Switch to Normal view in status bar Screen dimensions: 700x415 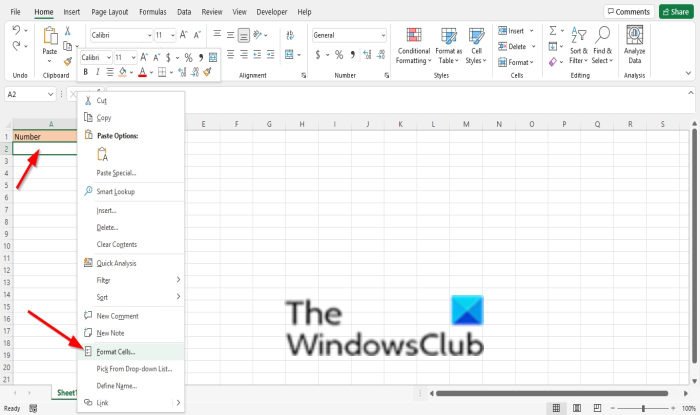556,408
